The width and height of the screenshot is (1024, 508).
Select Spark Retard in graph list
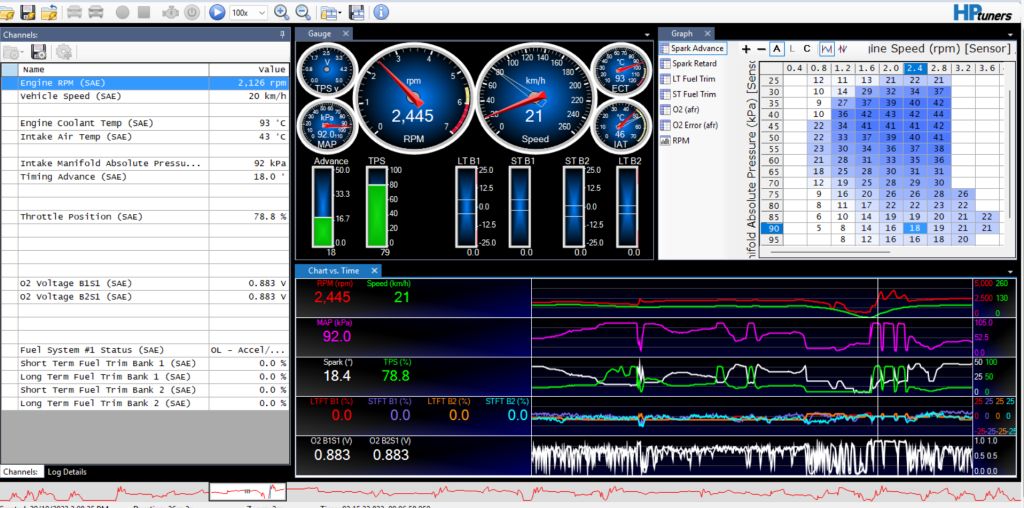(693, 63)
